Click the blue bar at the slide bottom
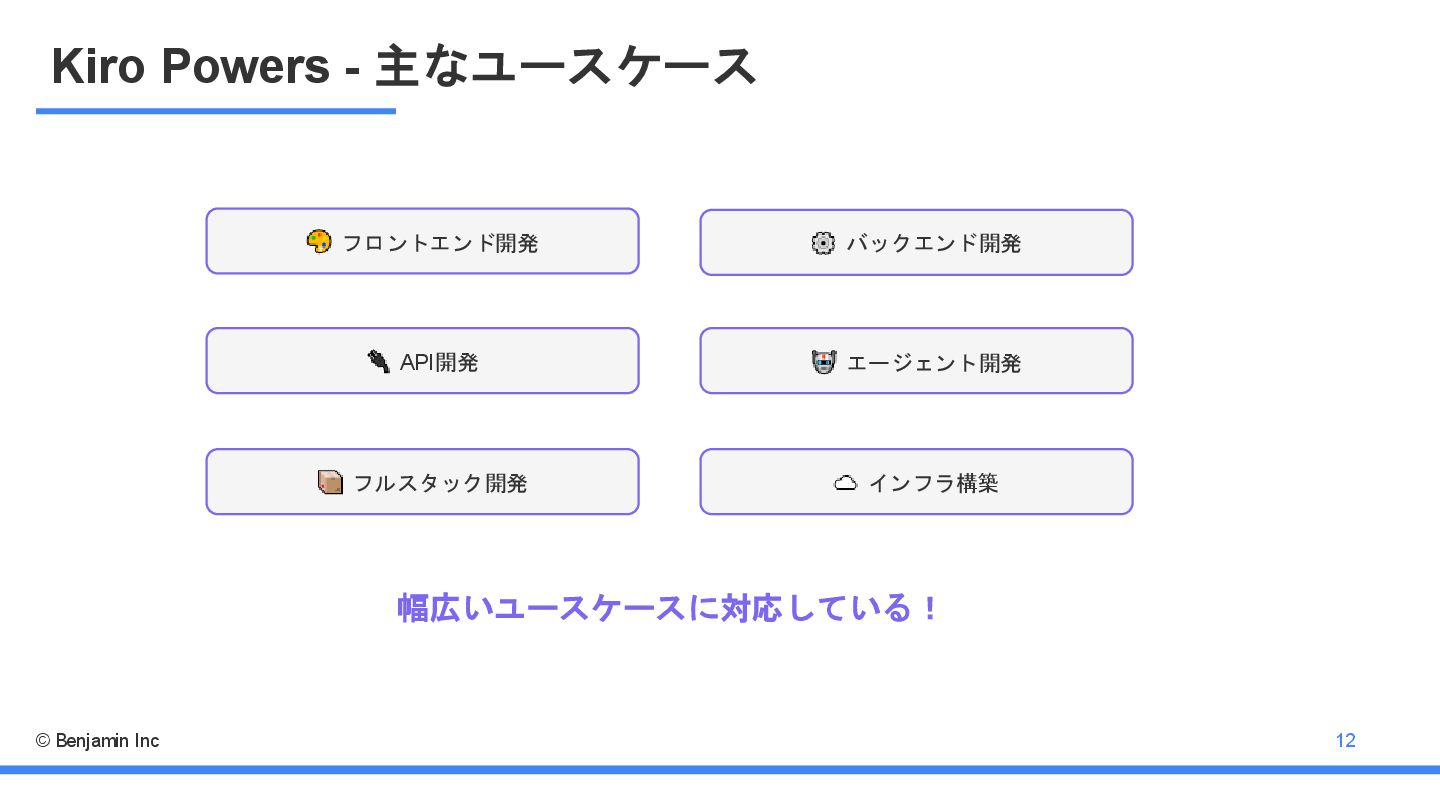Viewport: 1440px width, 811px height. point(720,770)
